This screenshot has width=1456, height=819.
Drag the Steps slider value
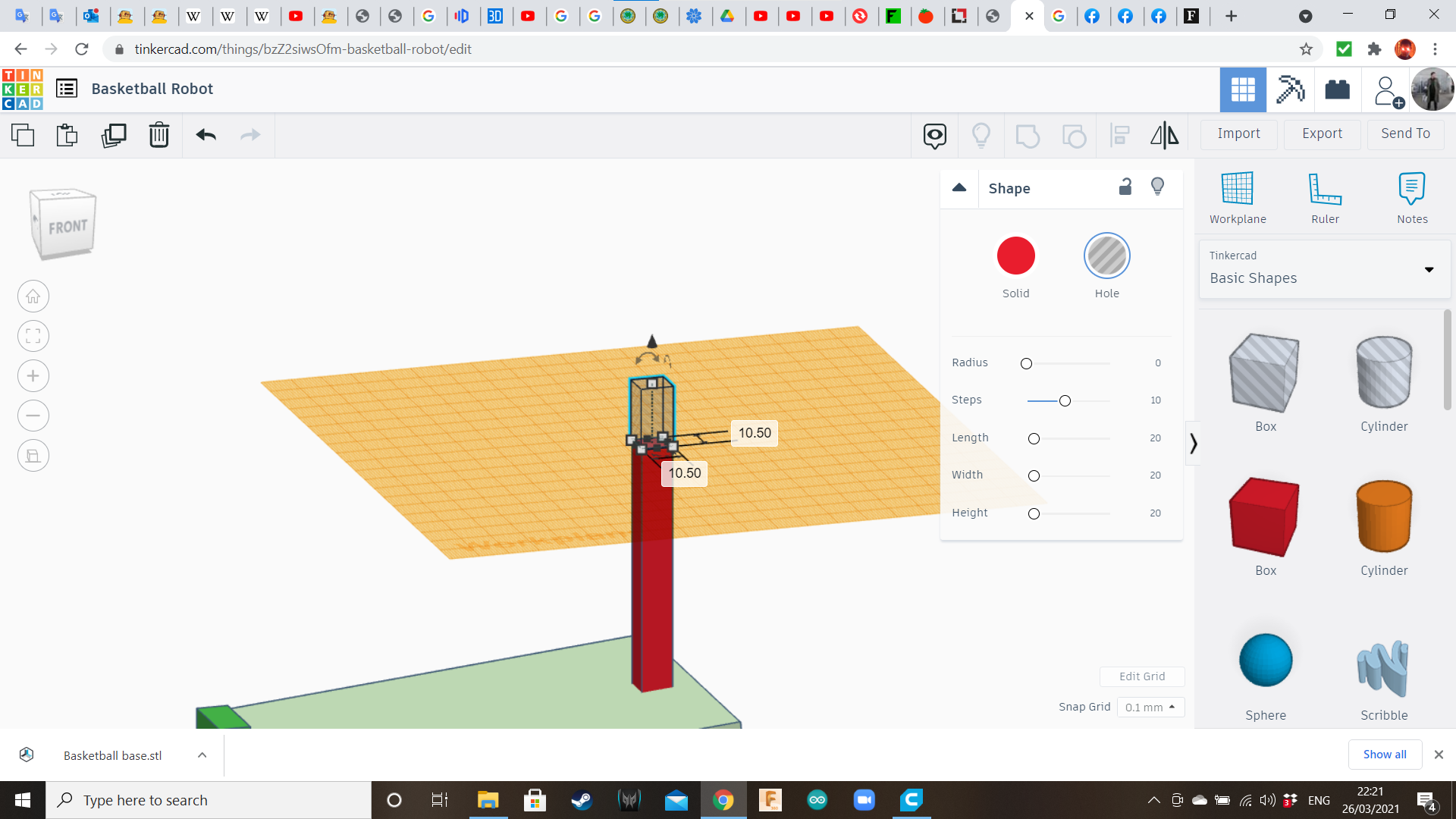coord(1065,400)
